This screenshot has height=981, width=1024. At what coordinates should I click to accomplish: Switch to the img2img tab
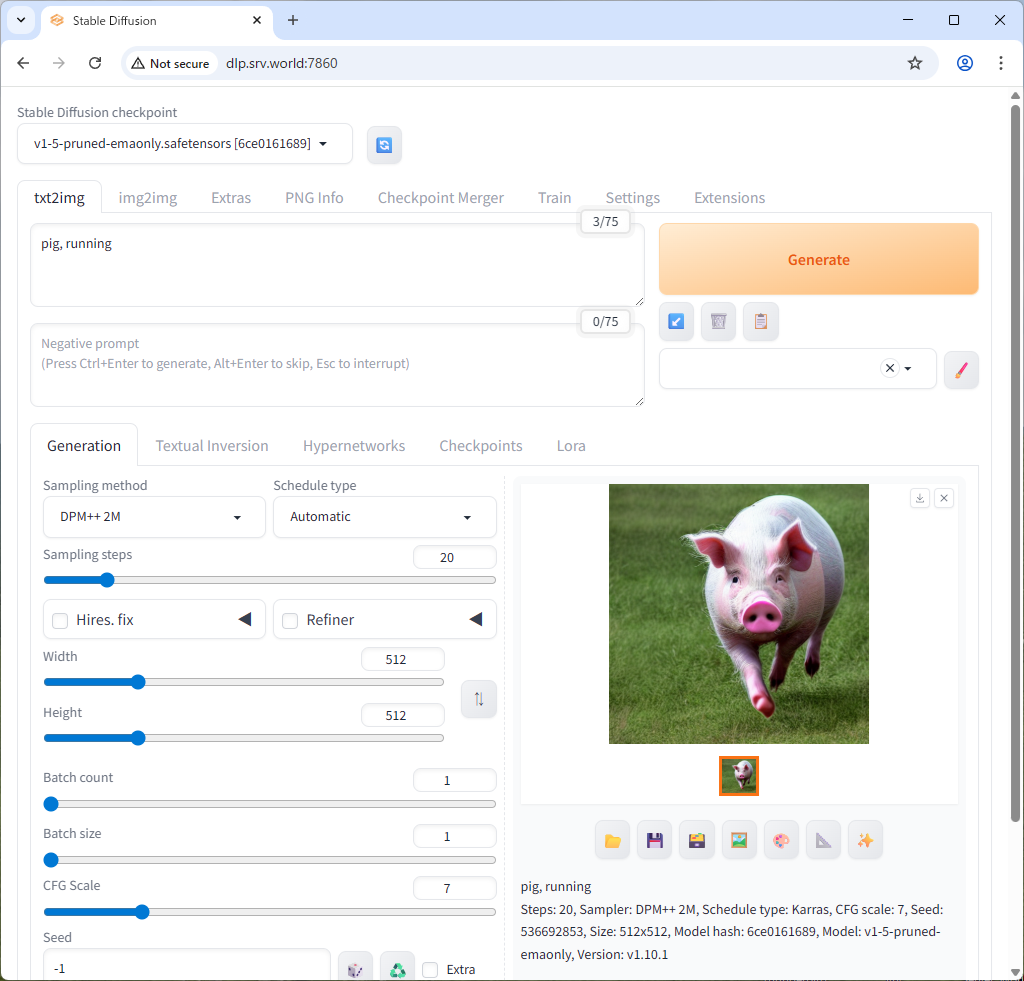(x=148, y=198)
